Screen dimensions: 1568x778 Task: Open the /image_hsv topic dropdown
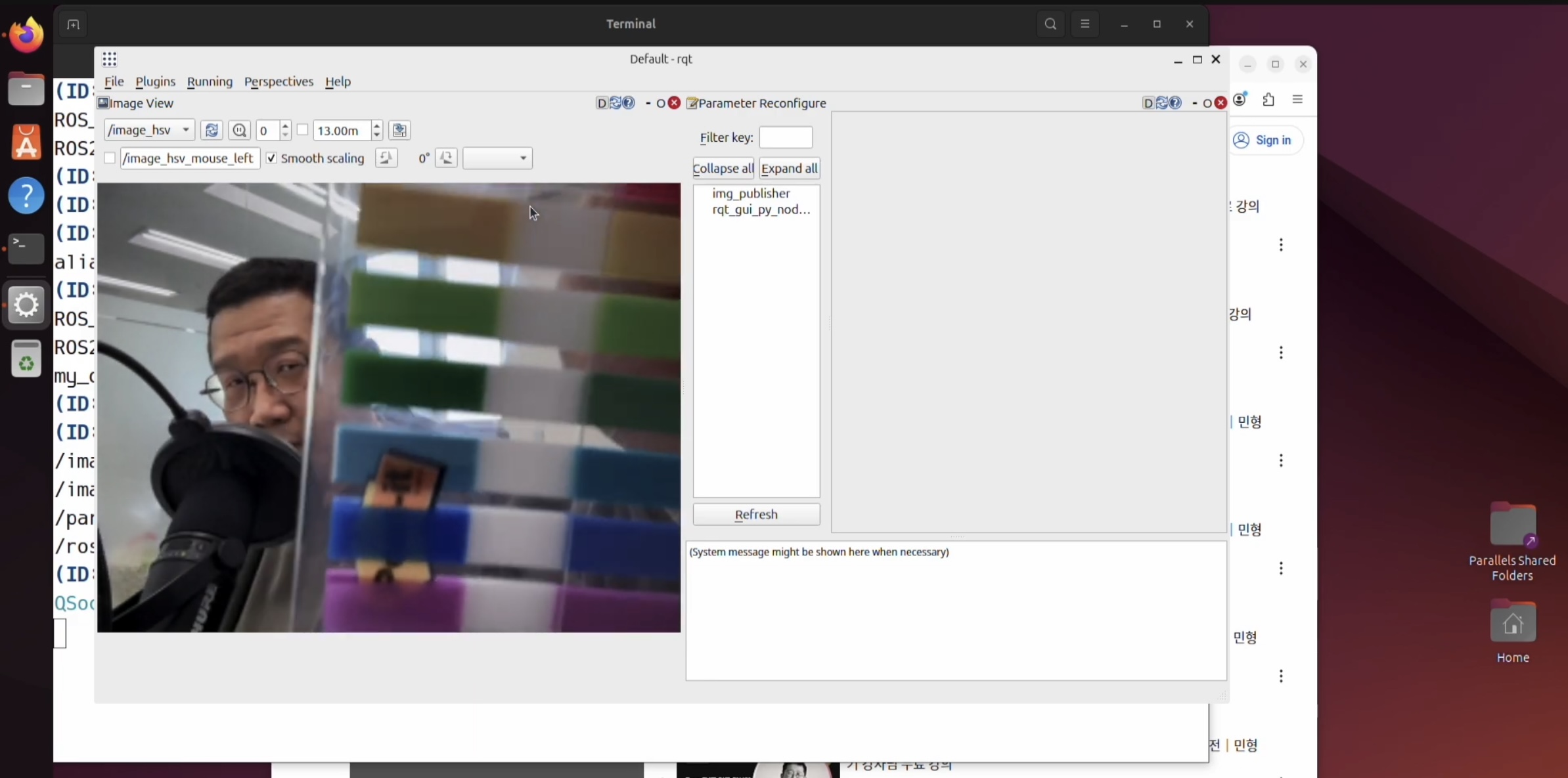coord(149,130)
